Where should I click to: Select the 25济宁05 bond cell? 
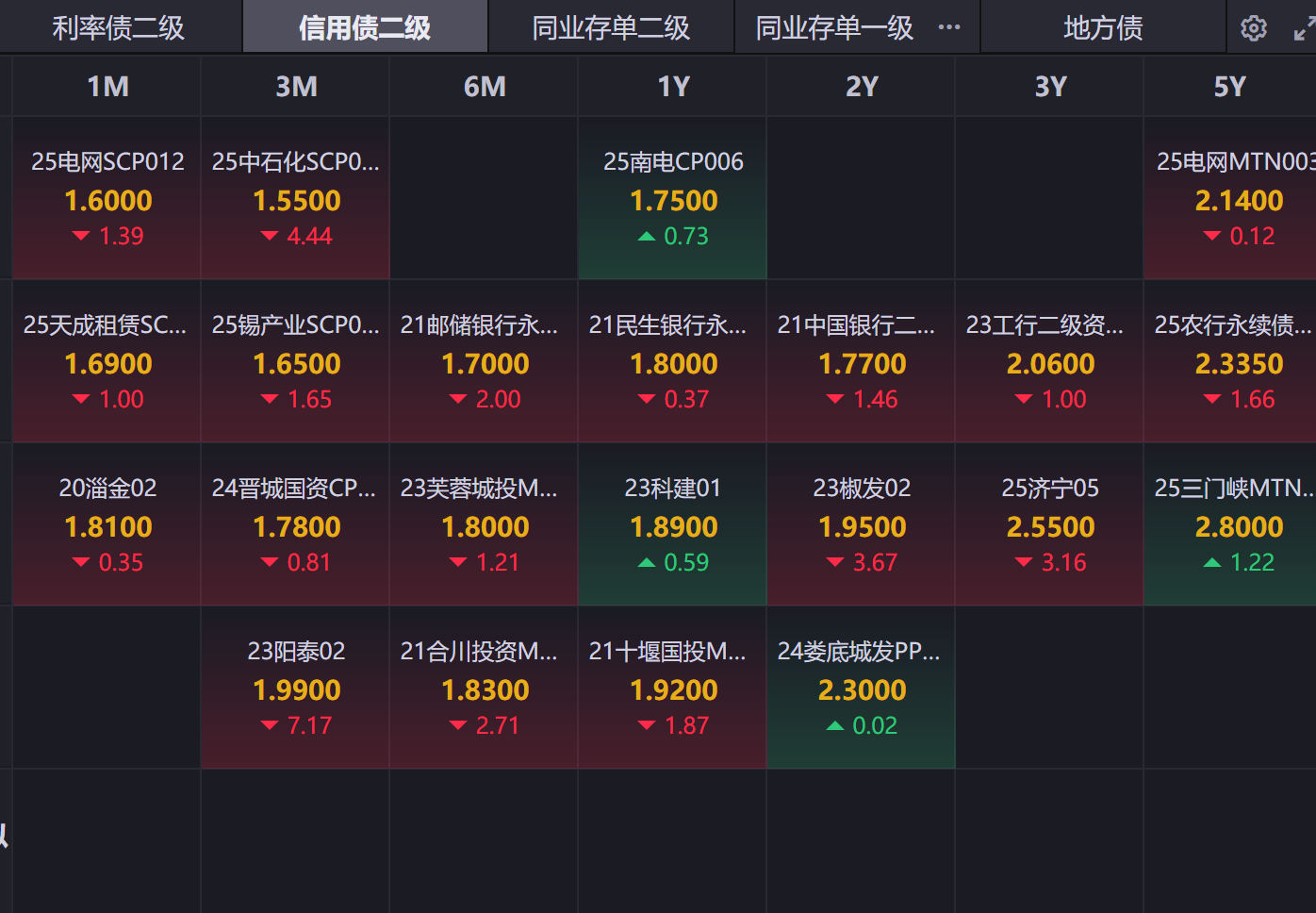coord(1050,524)
